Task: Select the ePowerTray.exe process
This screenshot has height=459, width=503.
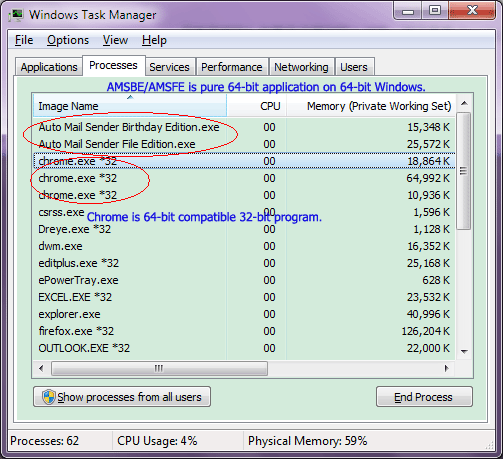Action: click(244, 280)
